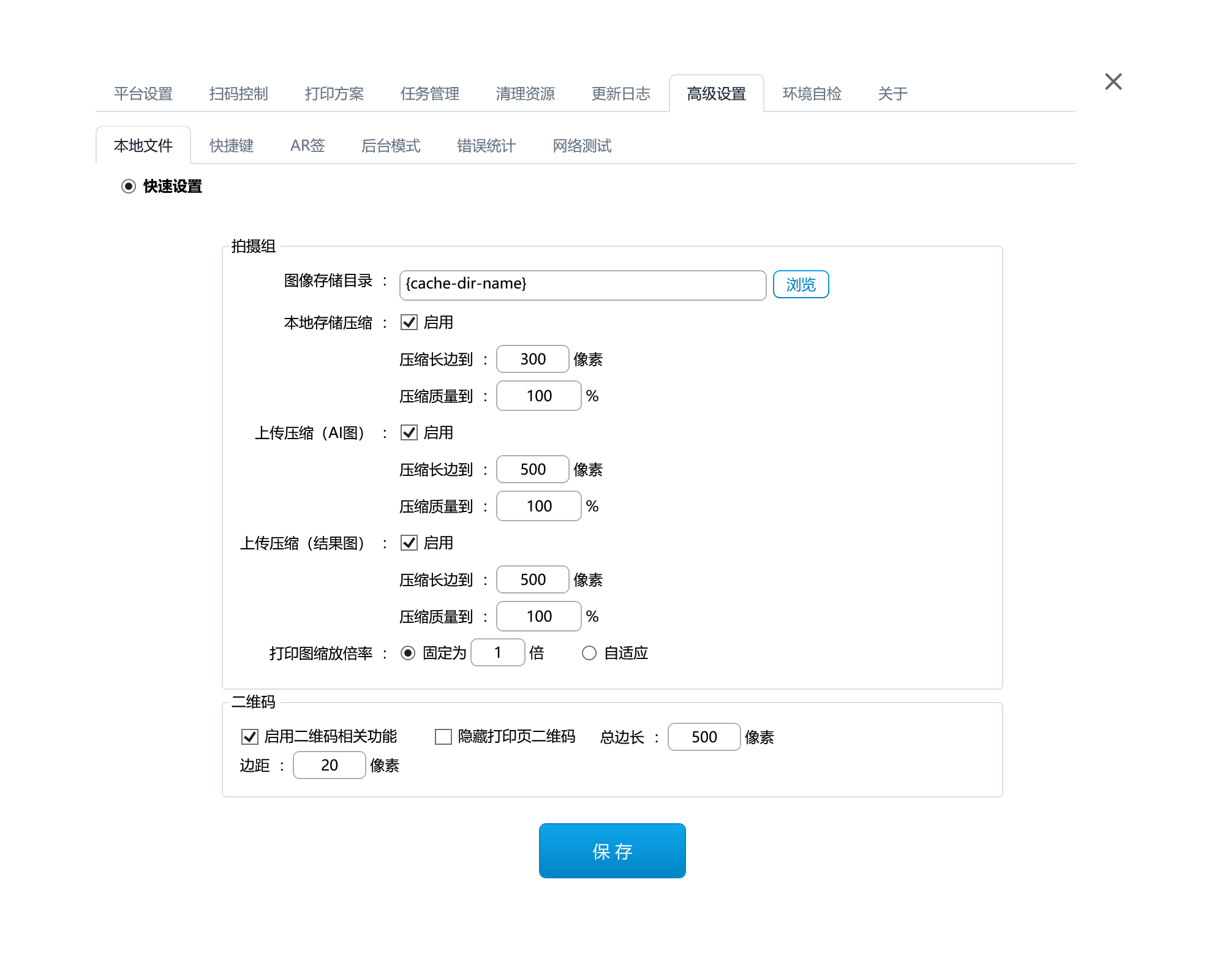This screenshot has height=980, width=1225.
Task: Select the 自适应 radio button
Action: click(x=589, y=653)
